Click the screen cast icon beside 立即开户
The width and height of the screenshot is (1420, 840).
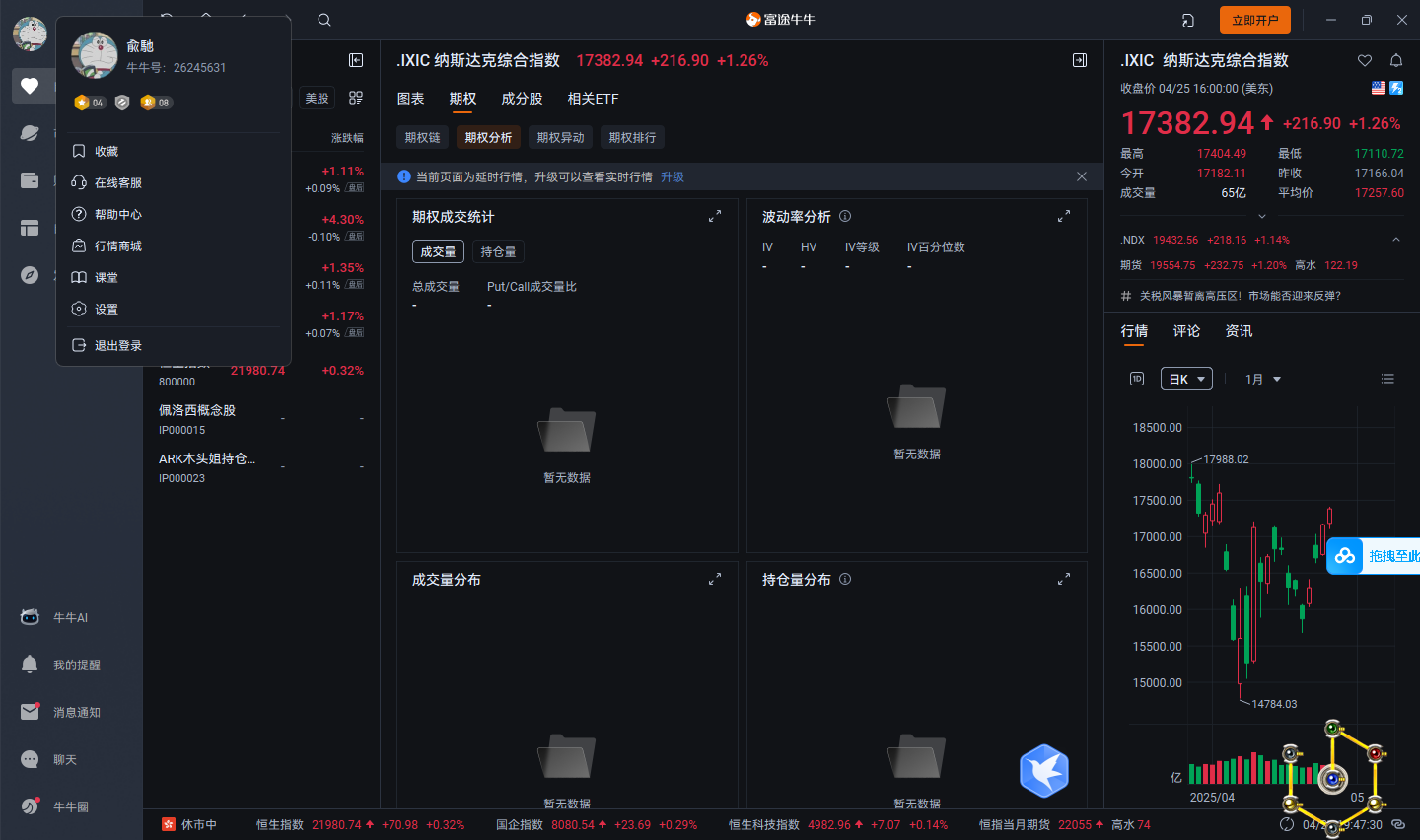pyautogui.click(x=1188, y=20)
